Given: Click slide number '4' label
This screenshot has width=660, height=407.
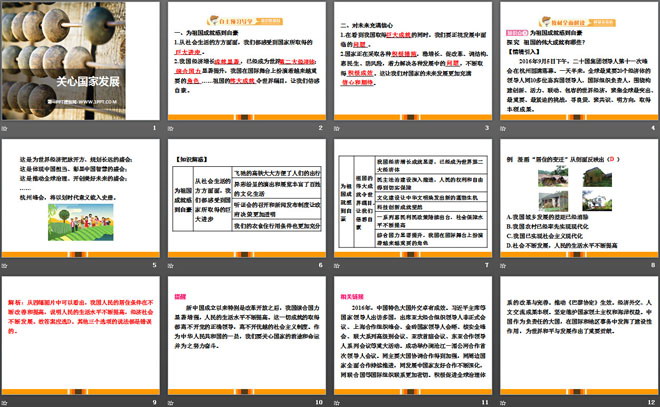Looking at the screenshot, I should coord(653,128).
